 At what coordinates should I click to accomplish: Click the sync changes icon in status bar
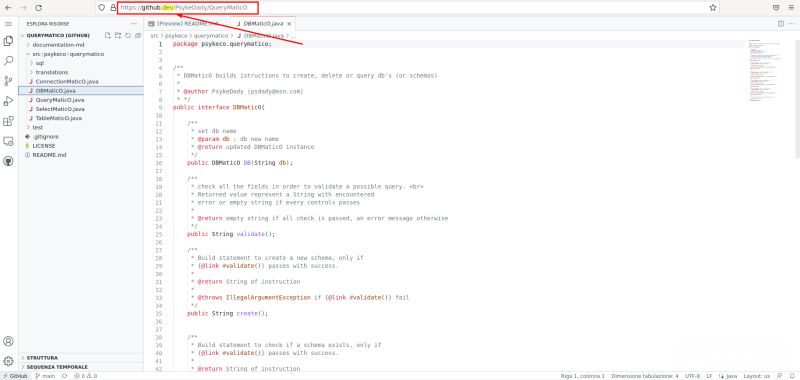(64, 376)
